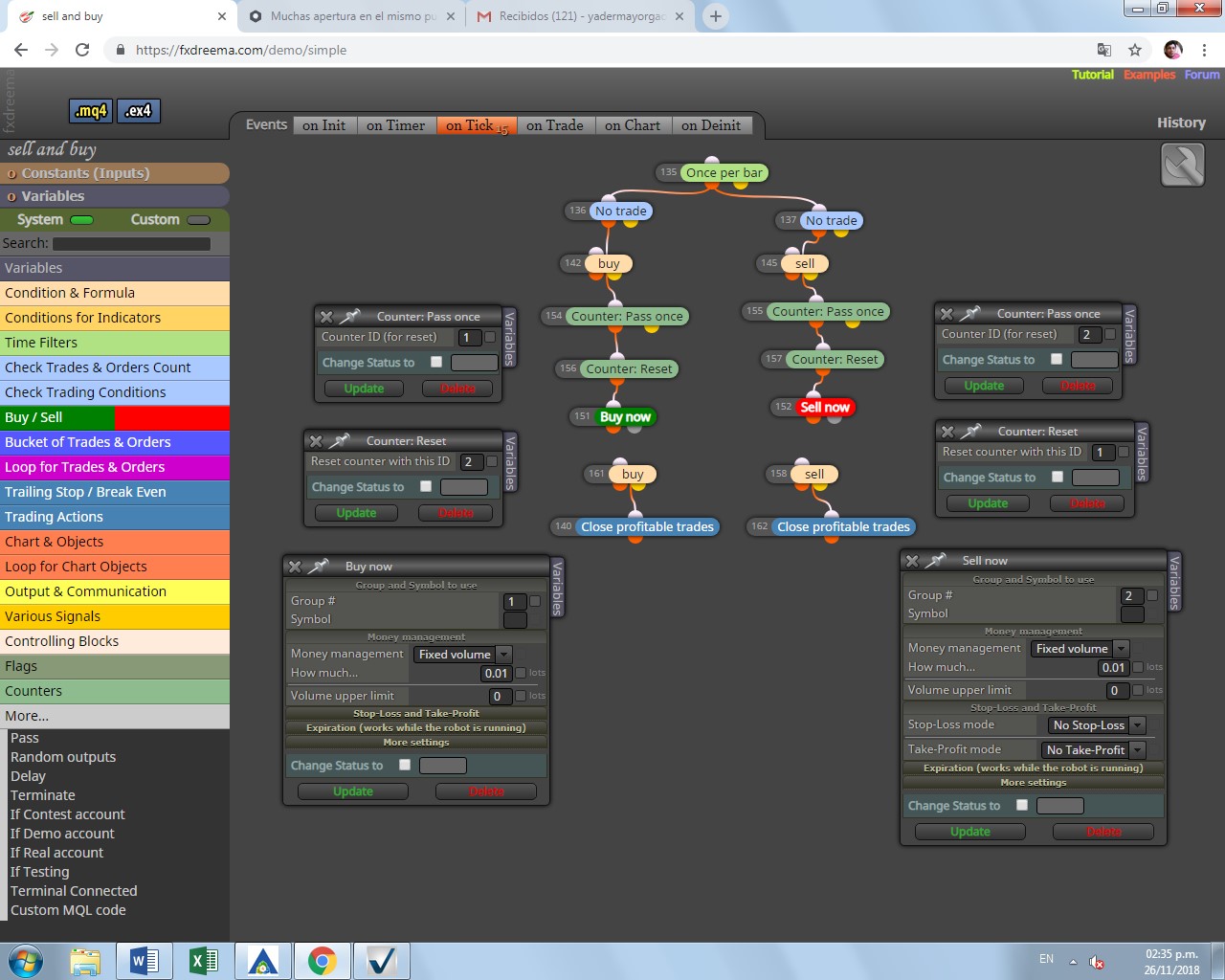The image size is (1225, 980).
Task: Switch to the on Trade tab
Action: tap(554, 125)
